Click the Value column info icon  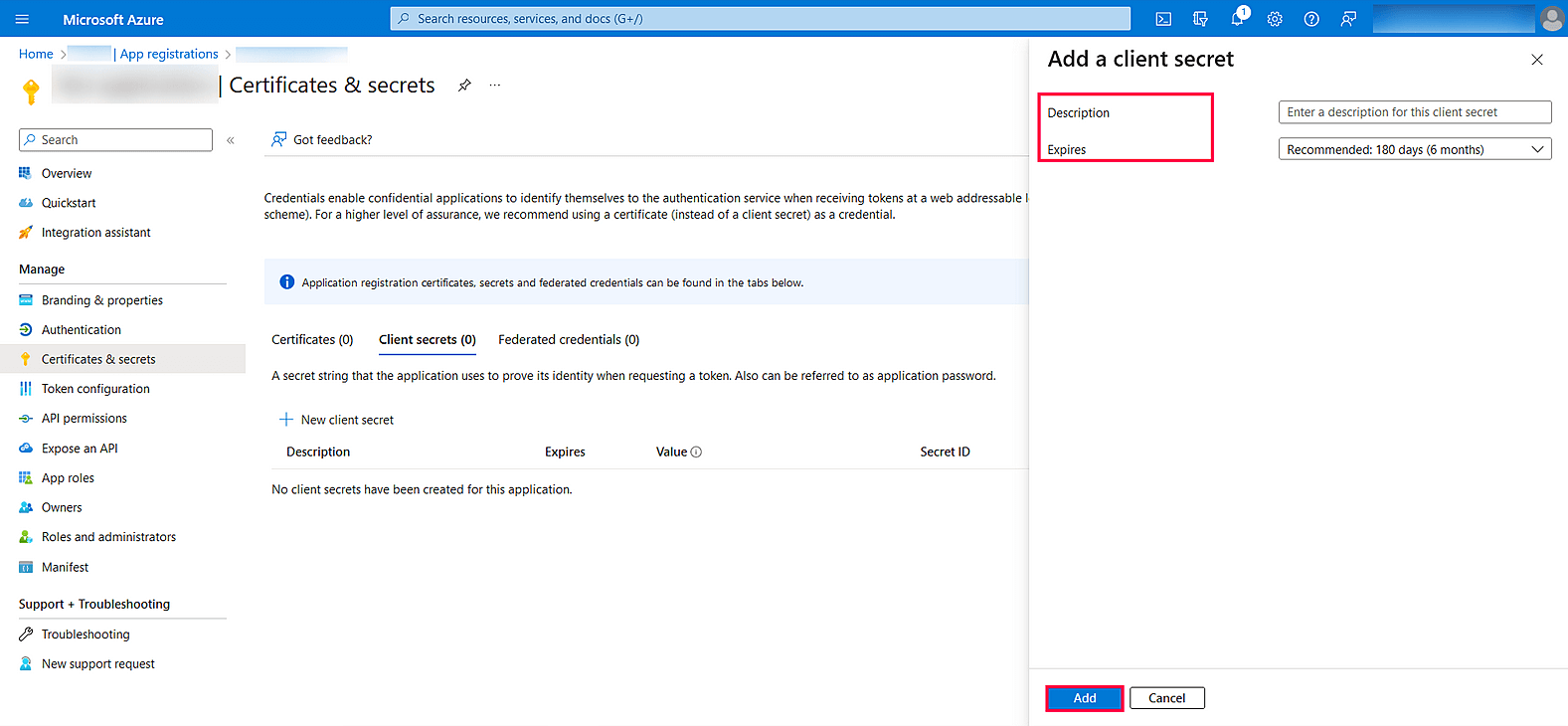[x=696, y=452]
